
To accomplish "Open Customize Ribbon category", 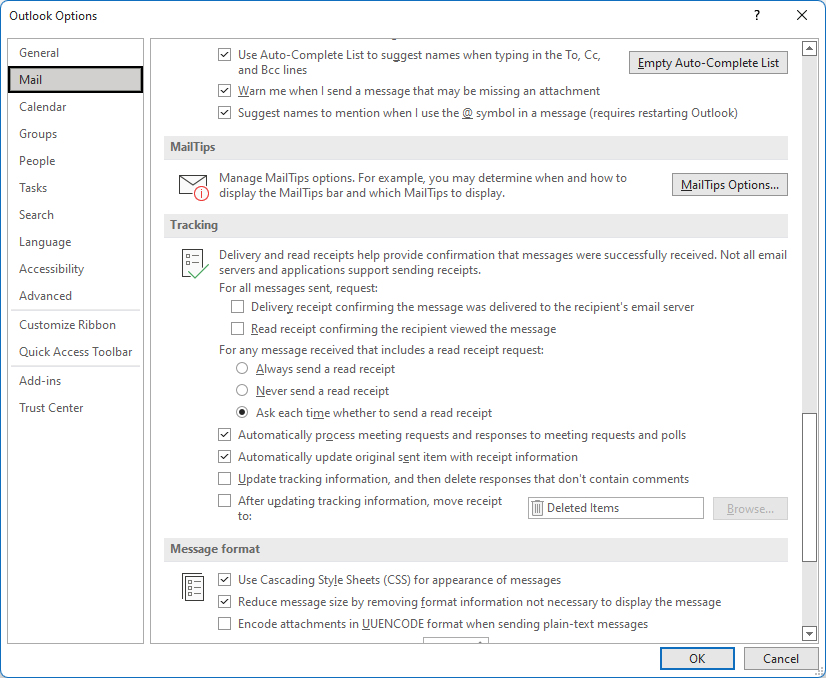I will [x=75, y=325].
